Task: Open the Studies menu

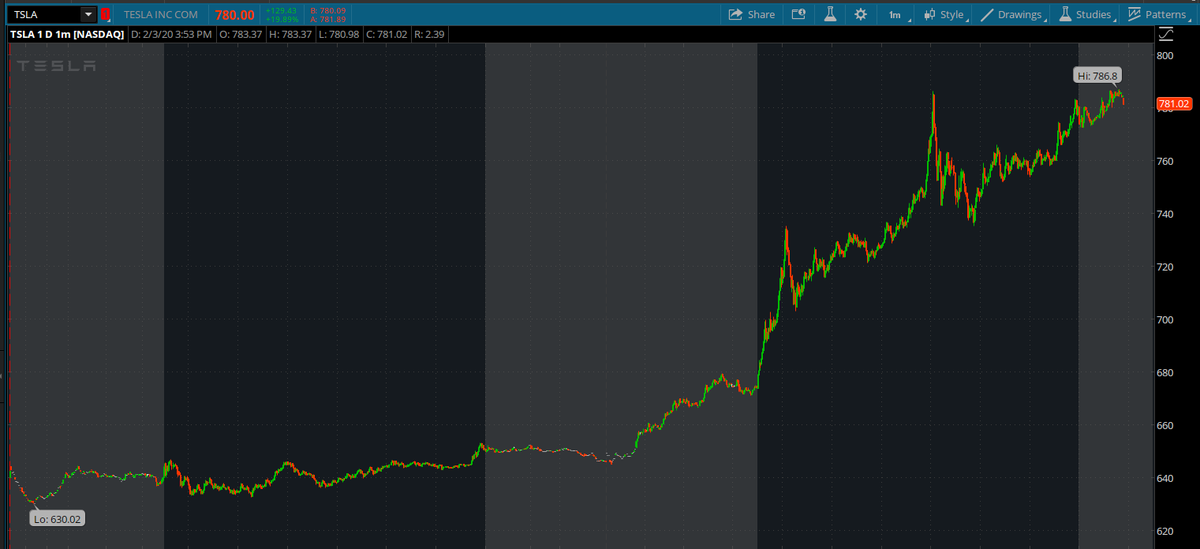Action: tap(1085, 14)
